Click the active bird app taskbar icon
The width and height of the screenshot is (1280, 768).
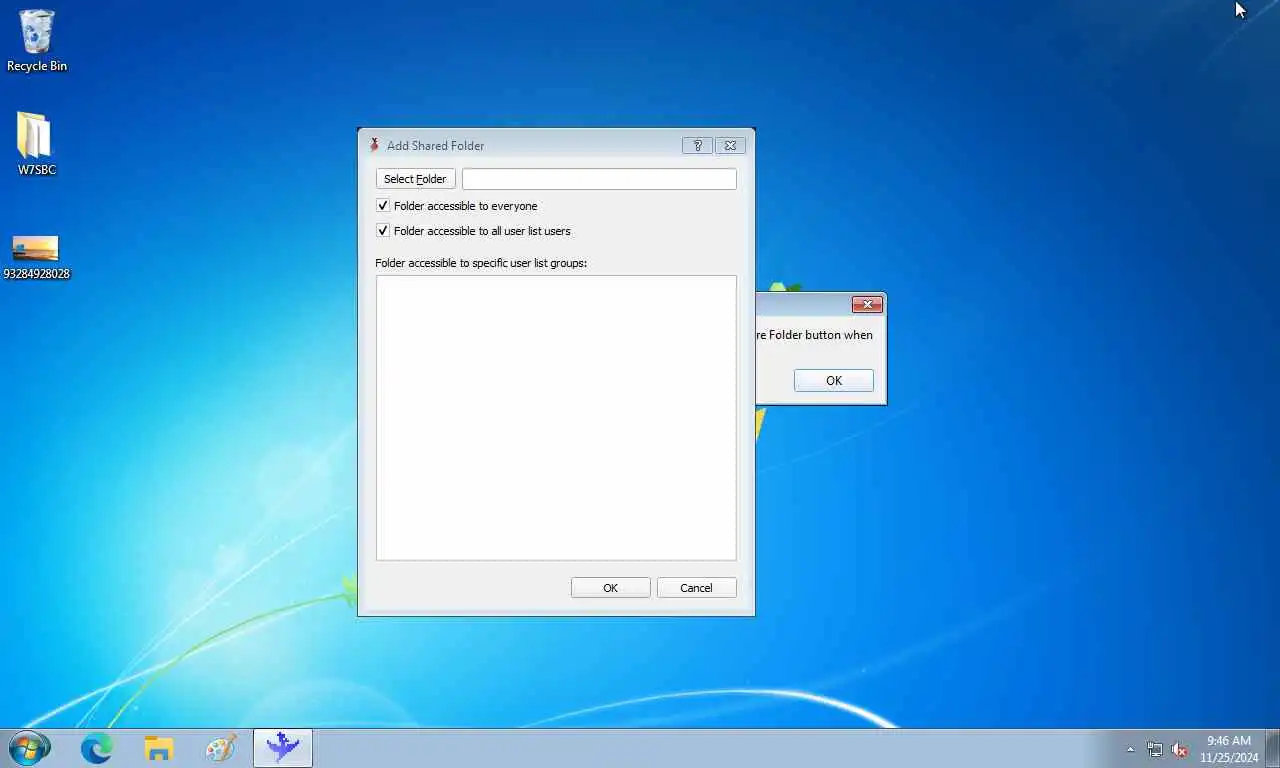pyautogui.click(x=283, y=748)
